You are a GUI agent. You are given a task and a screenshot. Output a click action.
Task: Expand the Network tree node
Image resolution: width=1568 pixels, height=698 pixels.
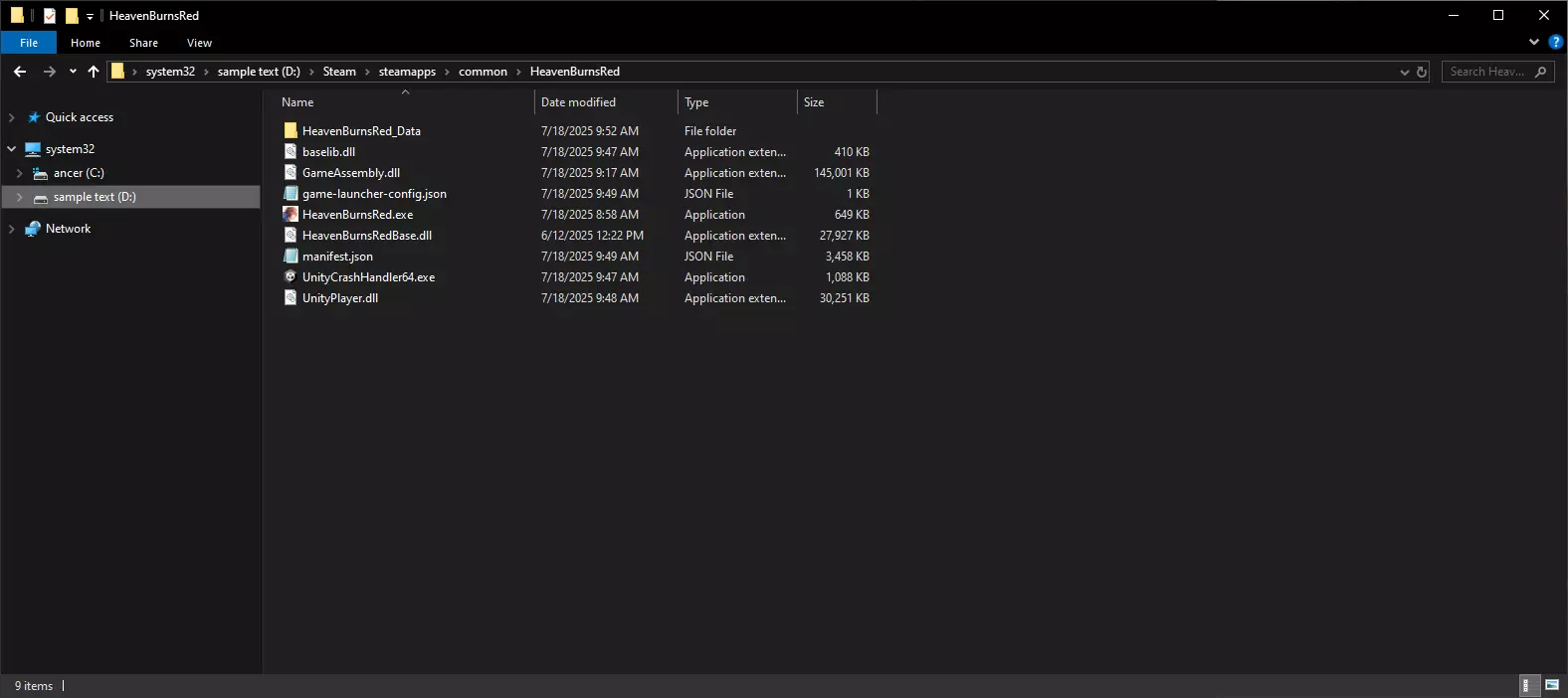coord(12,229)
